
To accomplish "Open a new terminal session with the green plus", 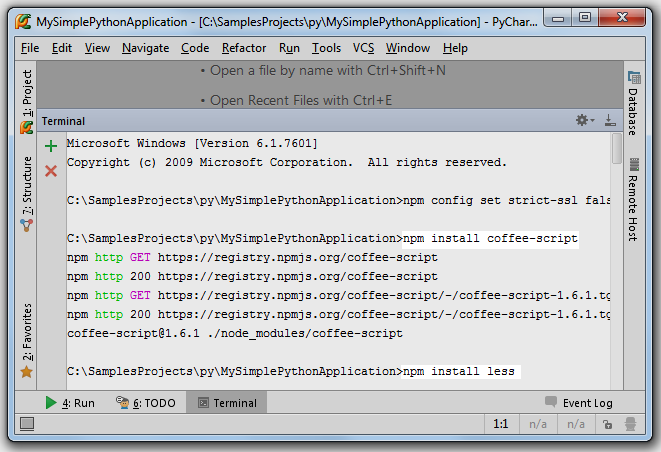I will (51, 146).
